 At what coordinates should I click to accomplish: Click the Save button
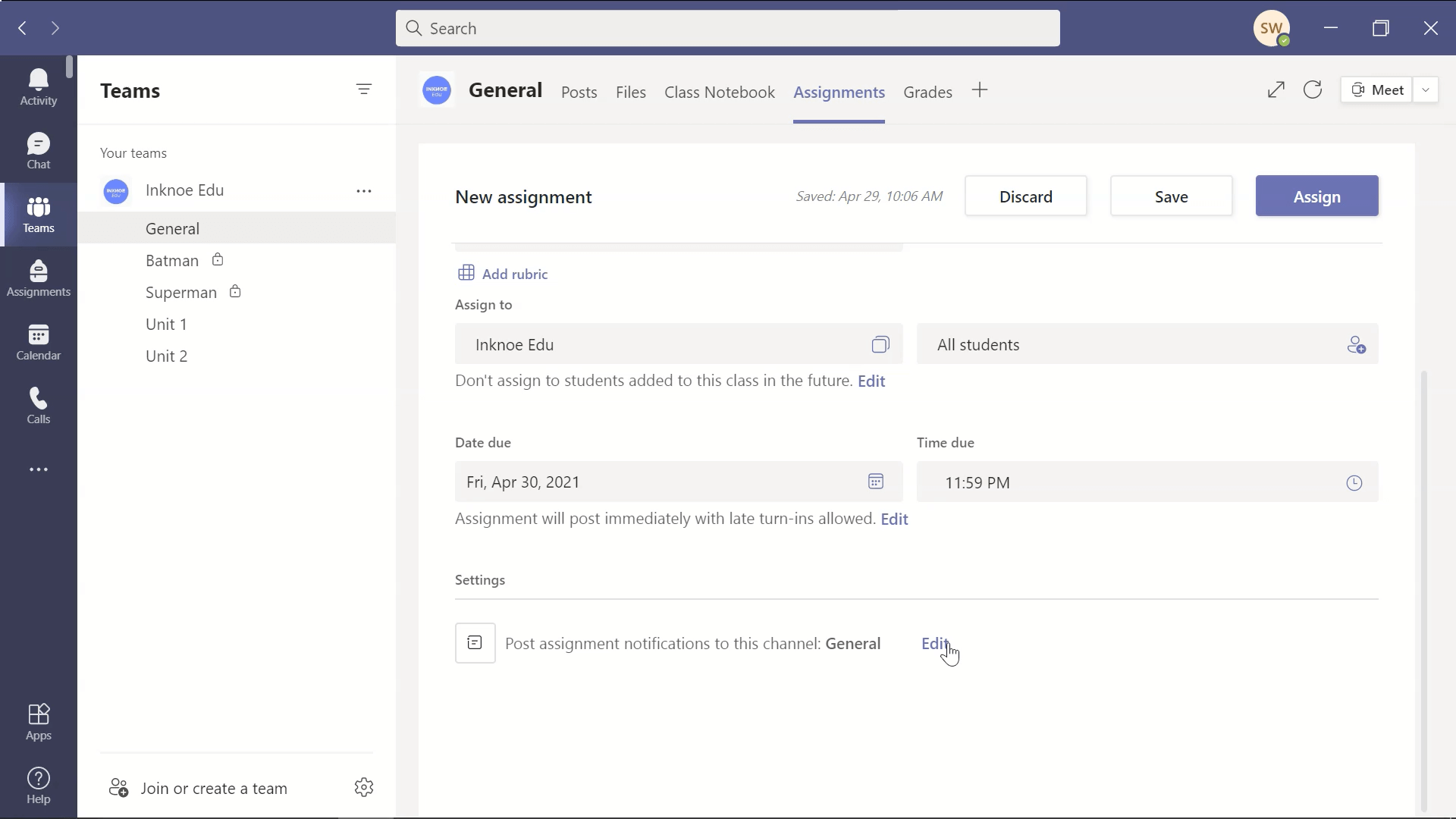coord(1171,196)
